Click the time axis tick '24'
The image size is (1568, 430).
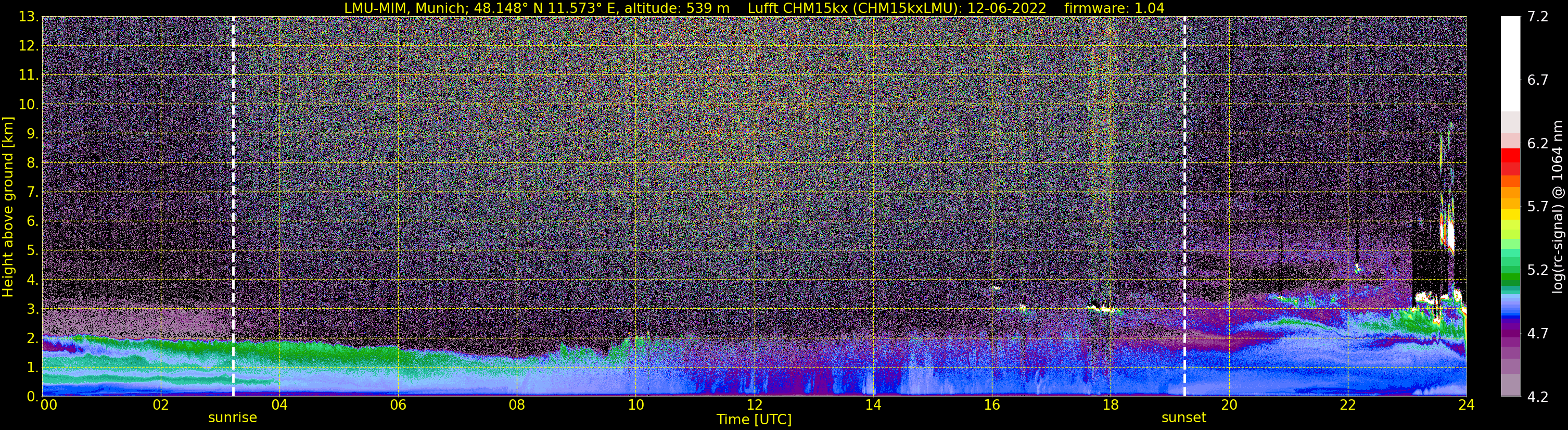(x=1467, y=405)
